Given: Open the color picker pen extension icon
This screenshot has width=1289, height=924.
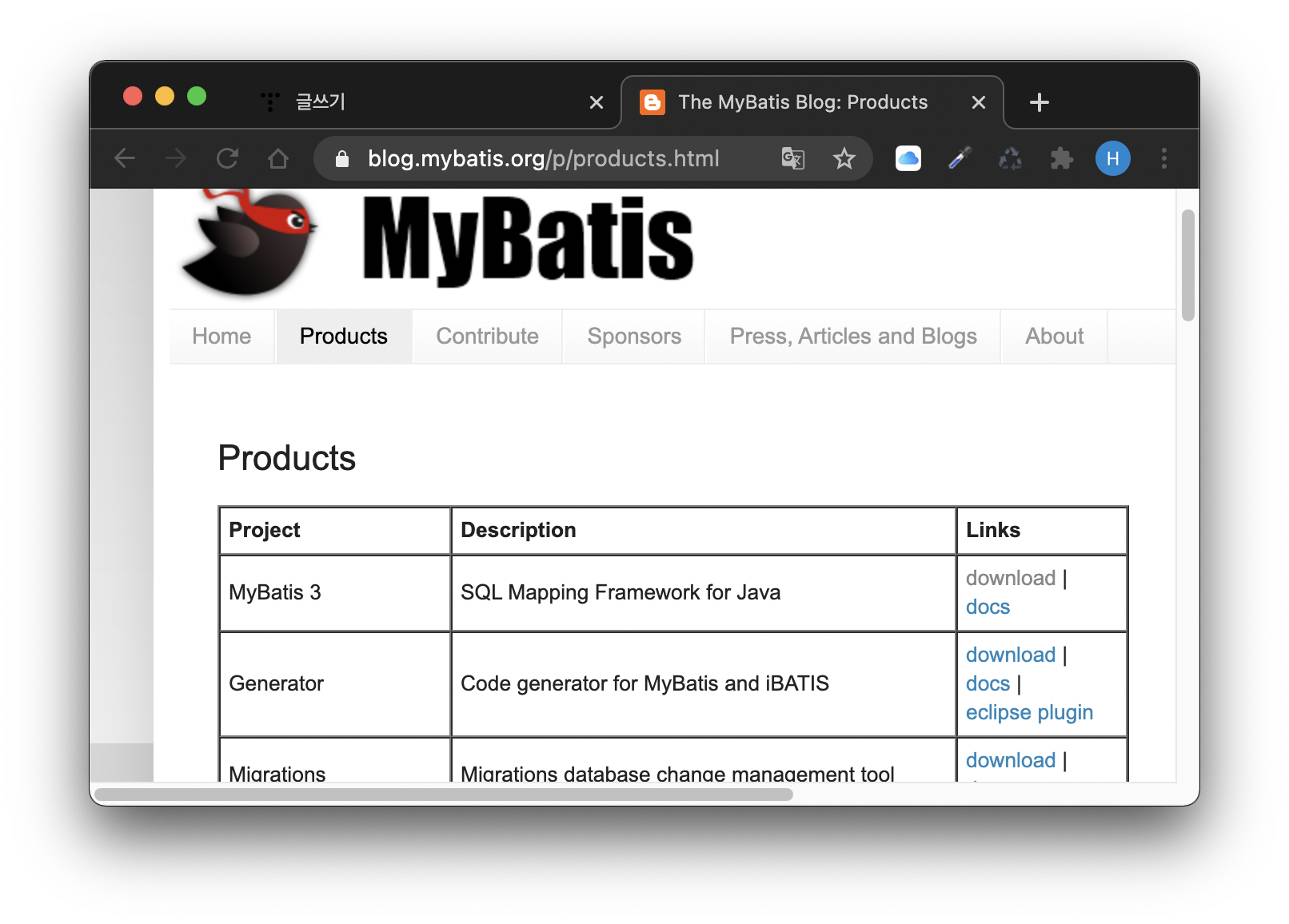Looking at the screenshot, I should pos(960,158).
